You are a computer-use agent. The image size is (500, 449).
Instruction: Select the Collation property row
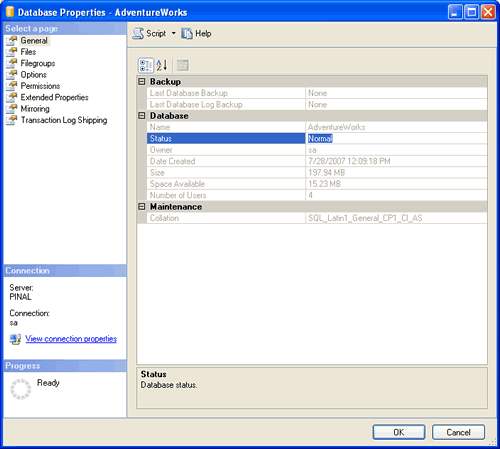point(317,218)
